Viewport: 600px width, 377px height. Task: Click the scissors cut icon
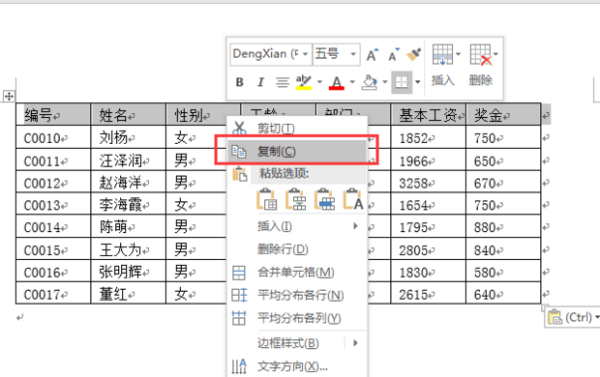click(239, 129)
